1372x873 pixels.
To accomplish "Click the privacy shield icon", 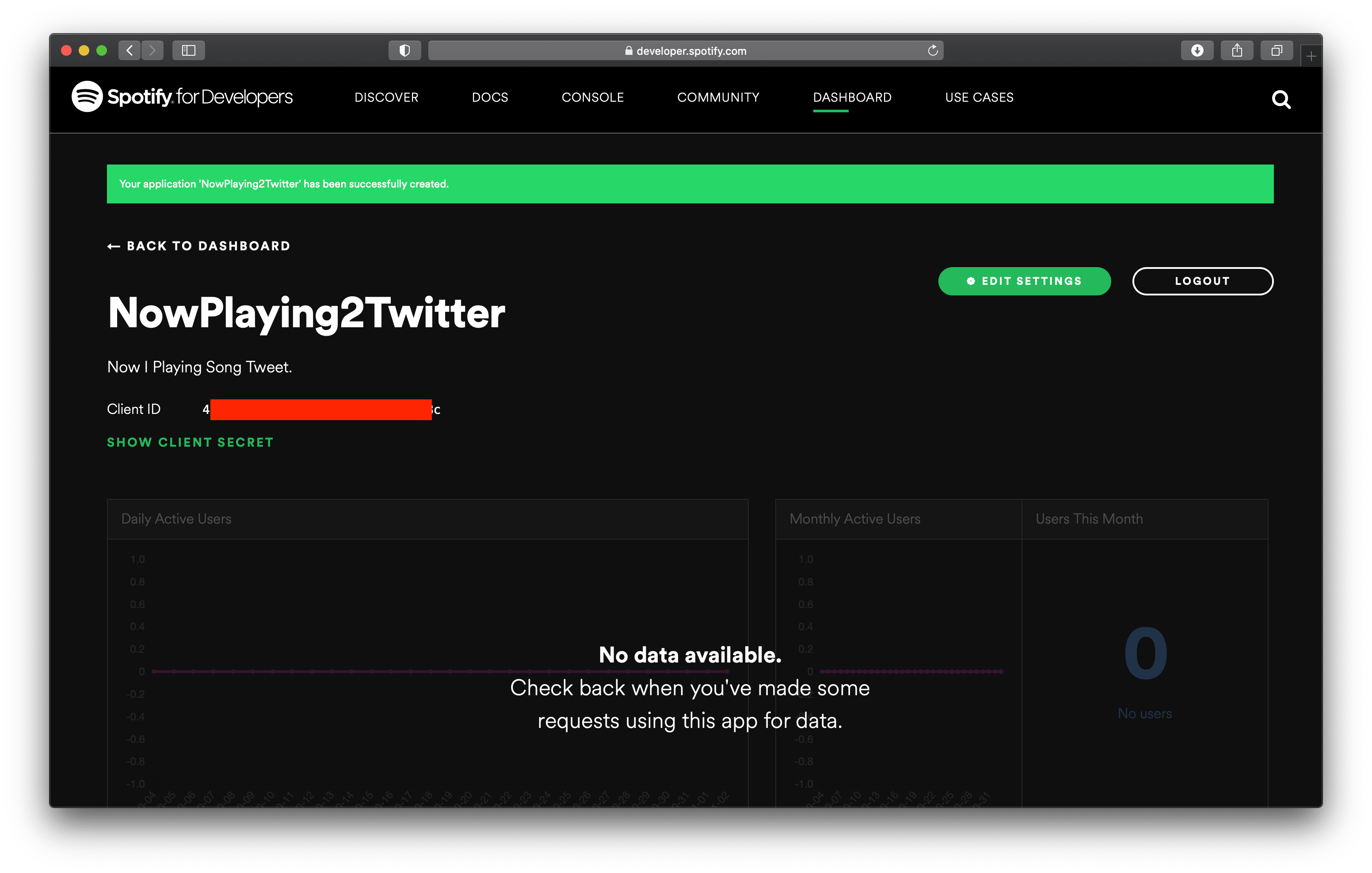I will pos(404,50).
